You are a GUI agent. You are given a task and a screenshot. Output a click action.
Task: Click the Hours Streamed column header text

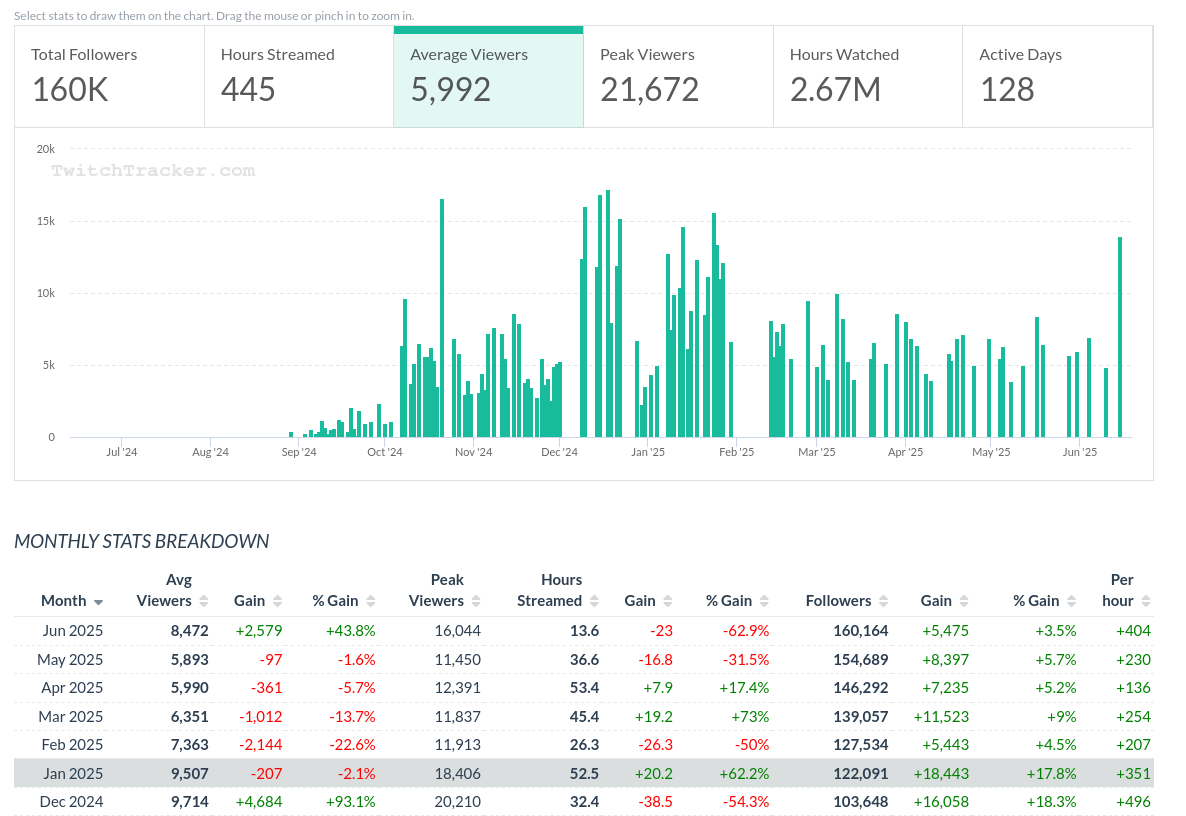550,590
